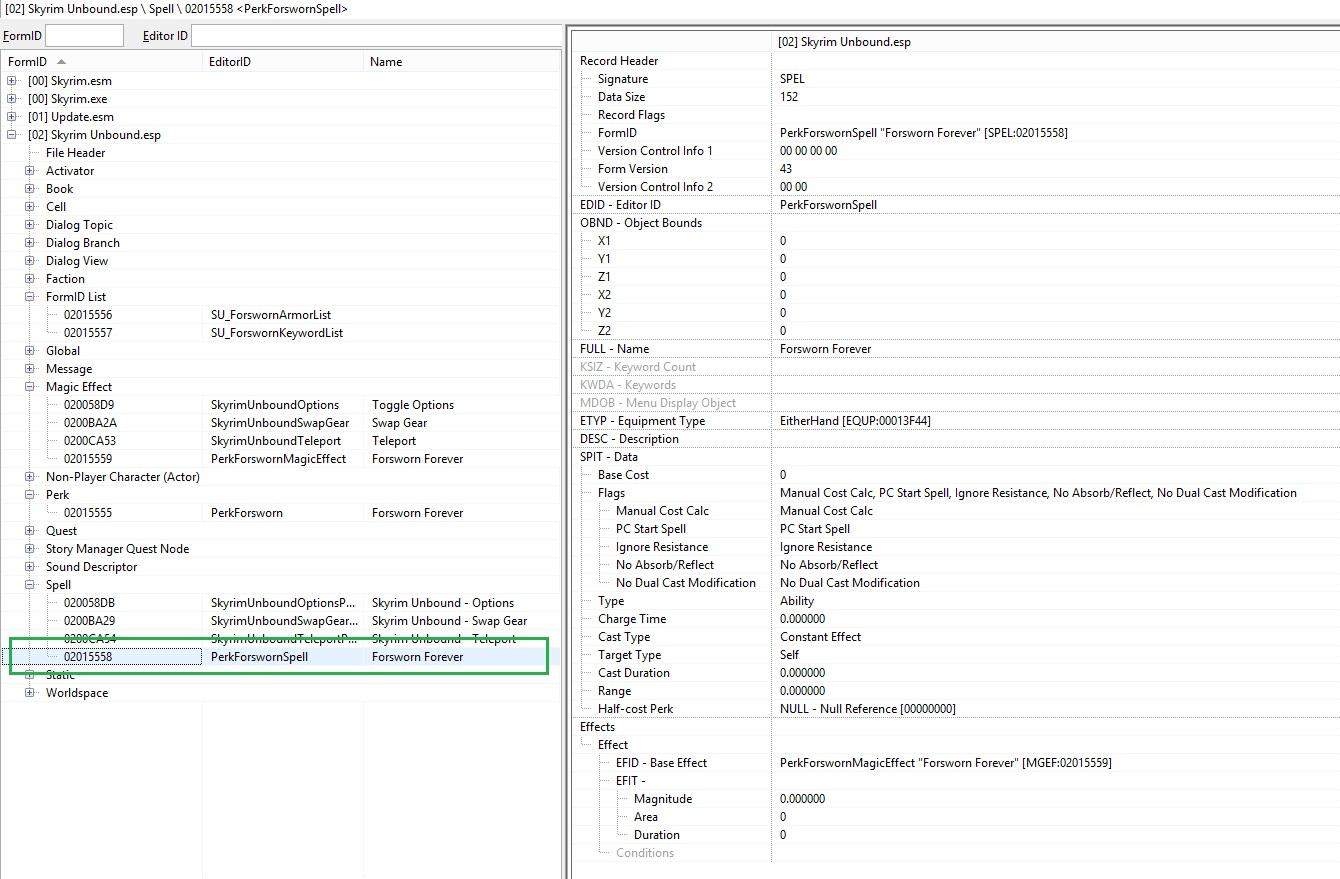This screenshot has width=1340, height=879.
Task: Sort the tree by FormID column header
Action: (x=101, y=62)
